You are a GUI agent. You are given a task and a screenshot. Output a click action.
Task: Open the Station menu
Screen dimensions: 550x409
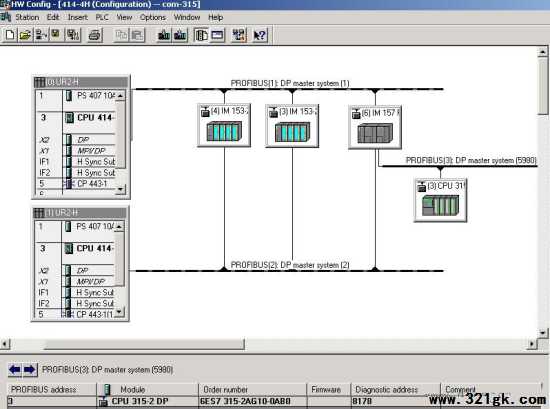pyautogui.click(x=27, y=17)
